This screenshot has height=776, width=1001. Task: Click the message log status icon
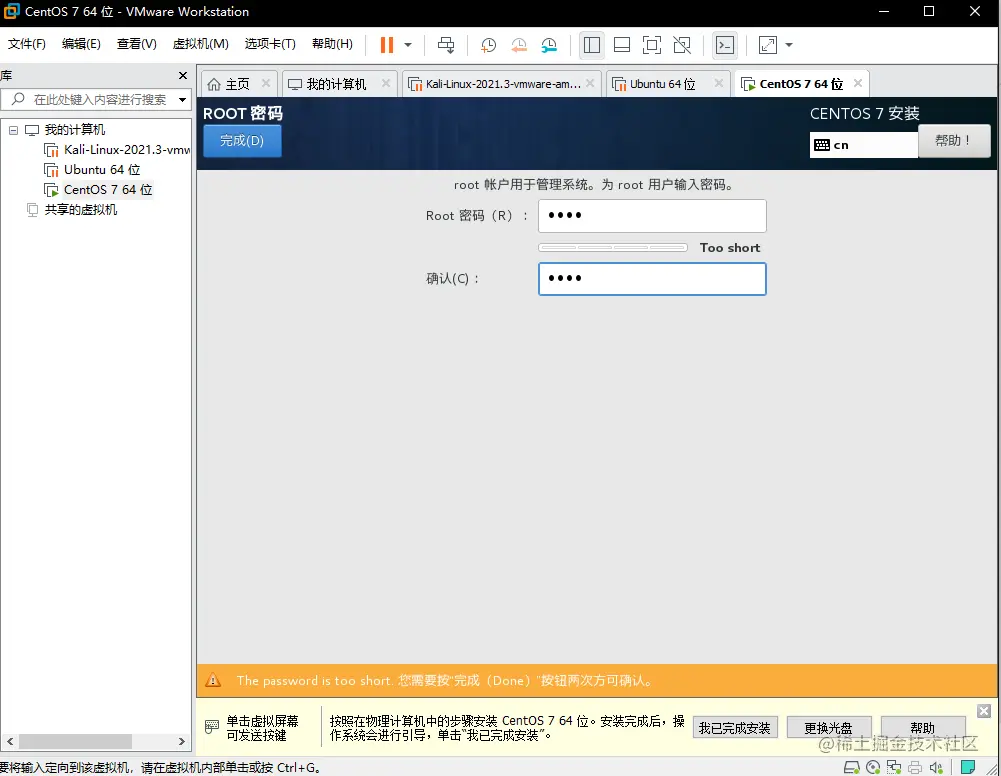pyautogui.click(x=968, y=767)
